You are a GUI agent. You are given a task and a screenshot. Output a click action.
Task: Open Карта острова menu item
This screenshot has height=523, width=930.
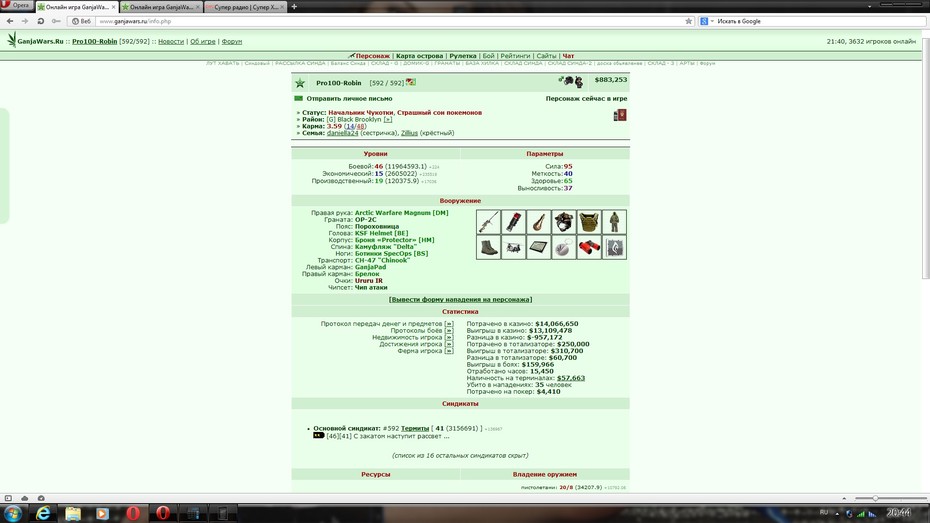point(419,56)
